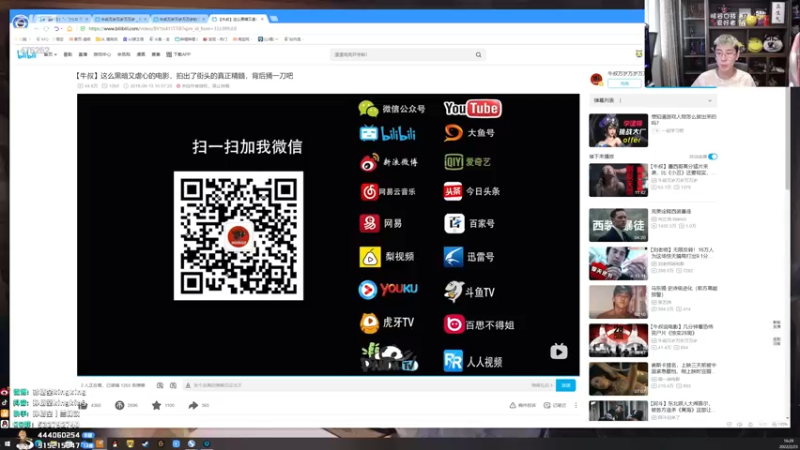Click the danmaku etiquette link beside send
This screenshot has height=450, width=800.
pos(541,385)
